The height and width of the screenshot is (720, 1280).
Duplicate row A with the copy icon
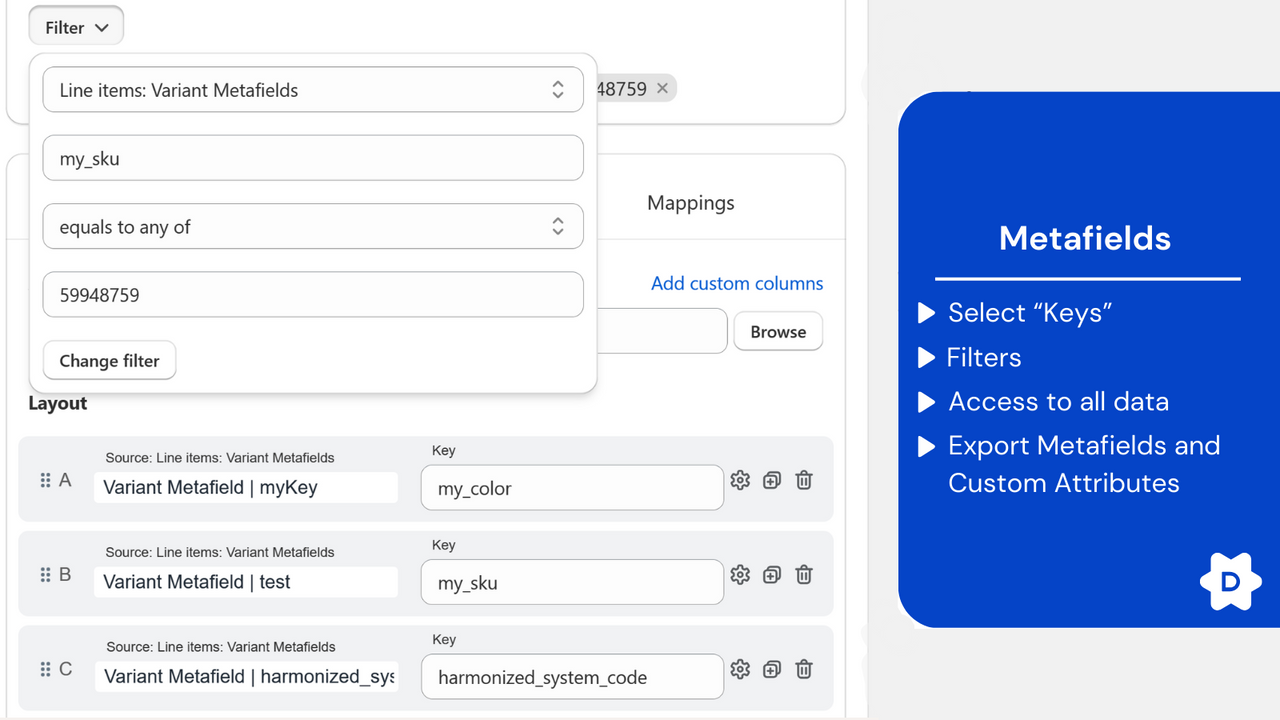[772, 480]
